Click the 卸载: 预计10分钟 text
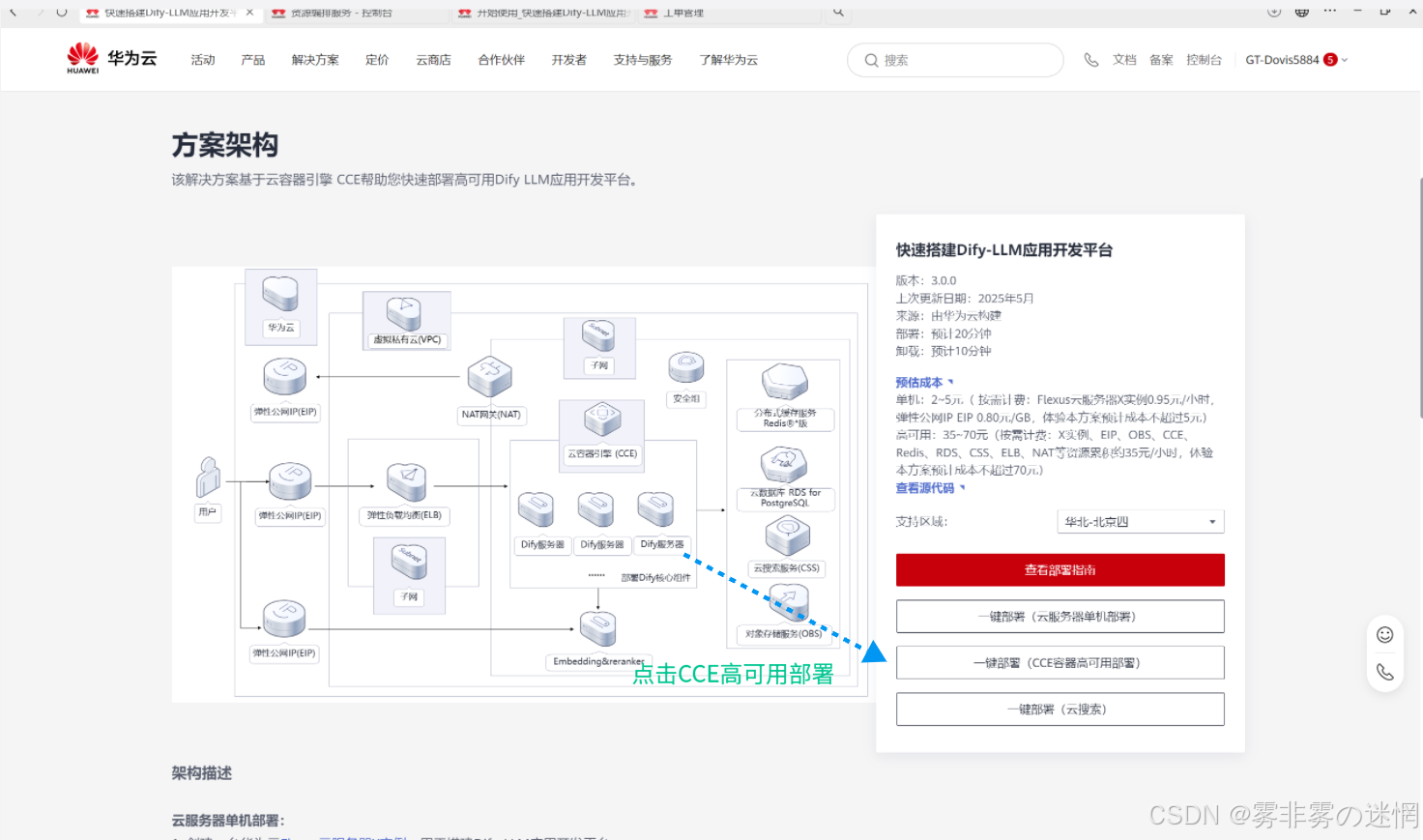This screenshot has height=840, width=1423. point(944,351)
